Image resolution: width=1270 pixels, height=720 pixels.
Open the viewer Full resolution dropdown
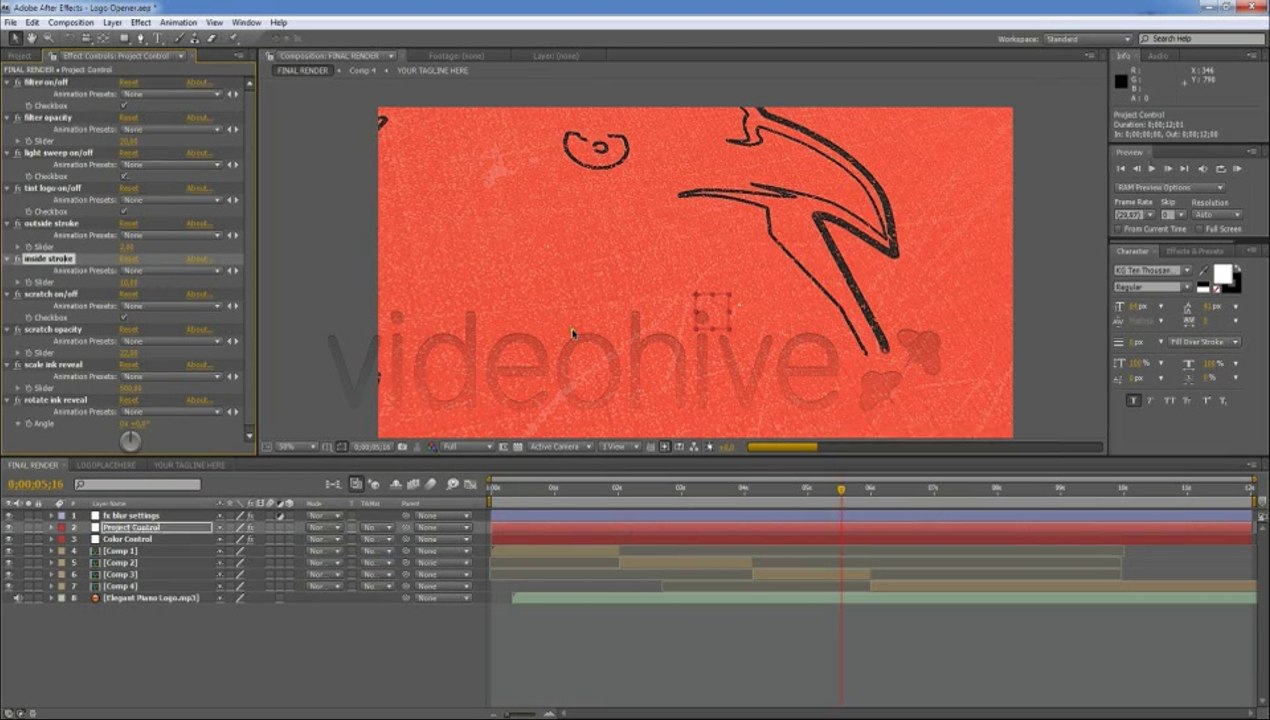[467, 447]
